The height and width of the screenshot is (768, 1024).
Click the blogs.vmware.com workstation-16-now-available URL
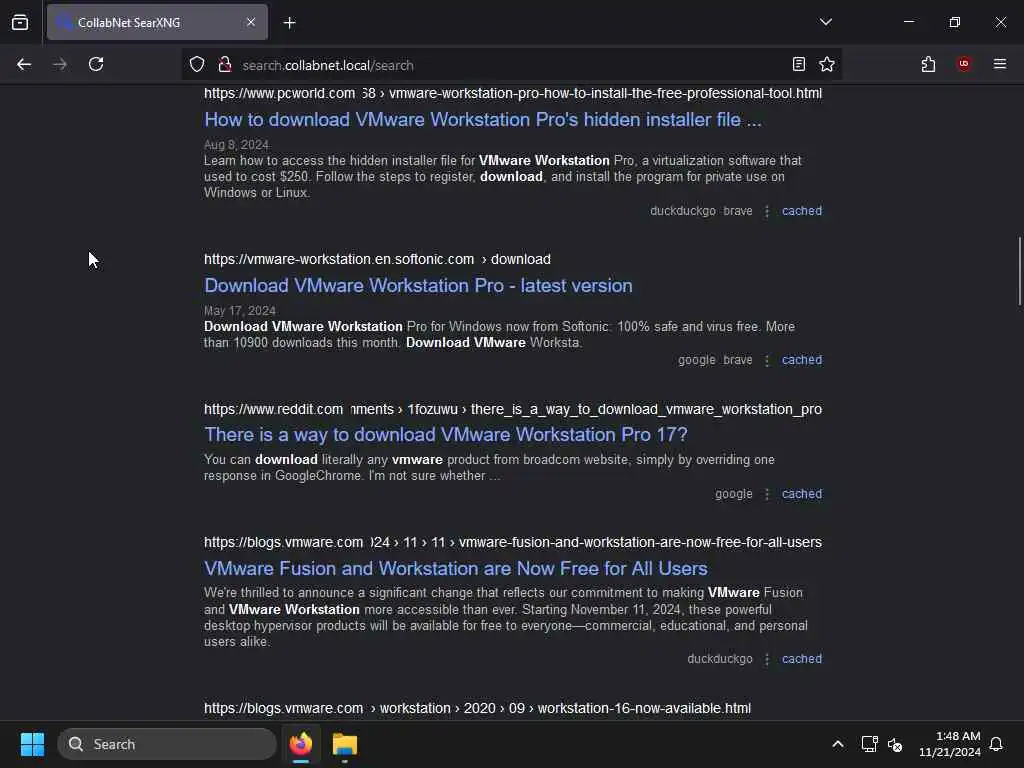[477, 709]
